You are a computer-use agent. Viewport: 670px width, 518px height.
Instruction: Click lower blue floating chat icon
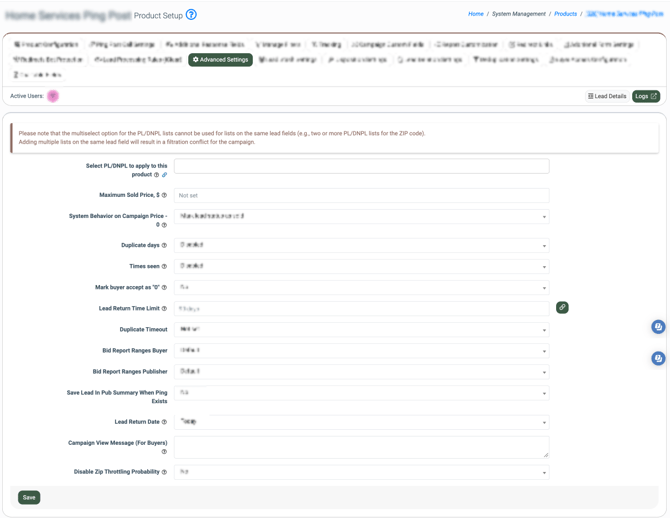(x=658, y=358)
